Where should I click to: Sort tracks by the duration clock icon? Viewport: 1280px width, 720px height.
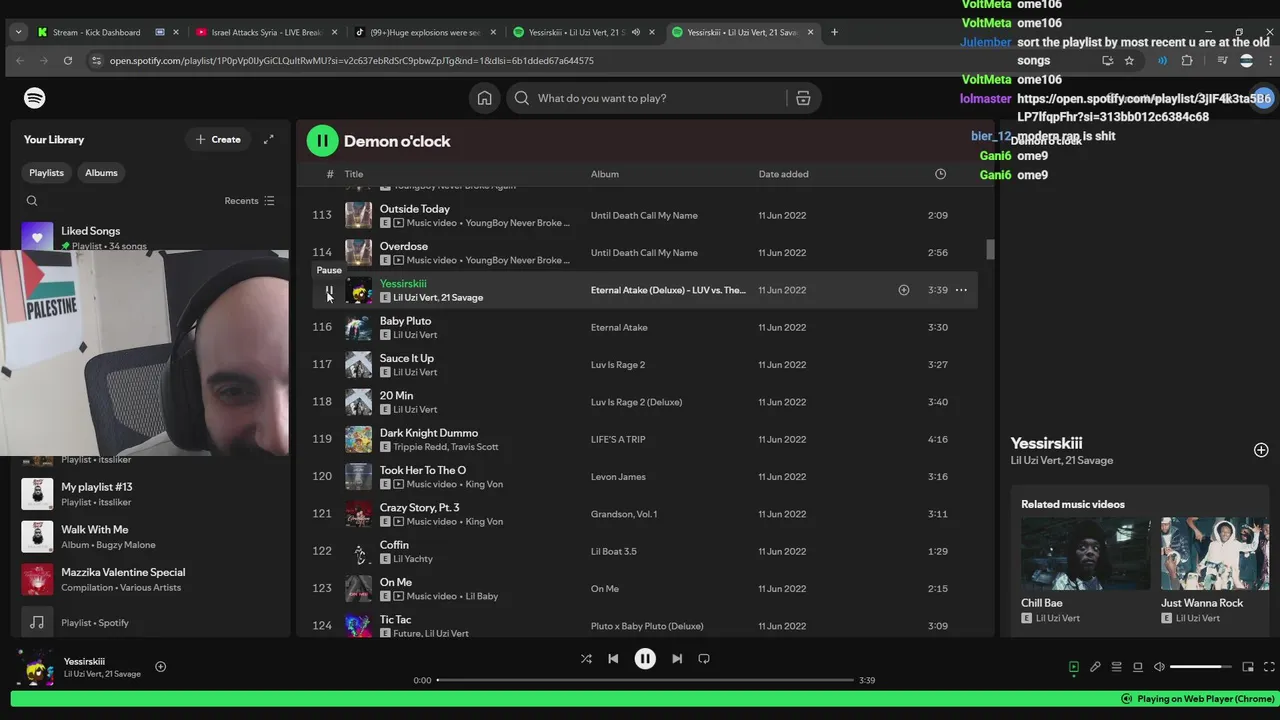(940, 174)
